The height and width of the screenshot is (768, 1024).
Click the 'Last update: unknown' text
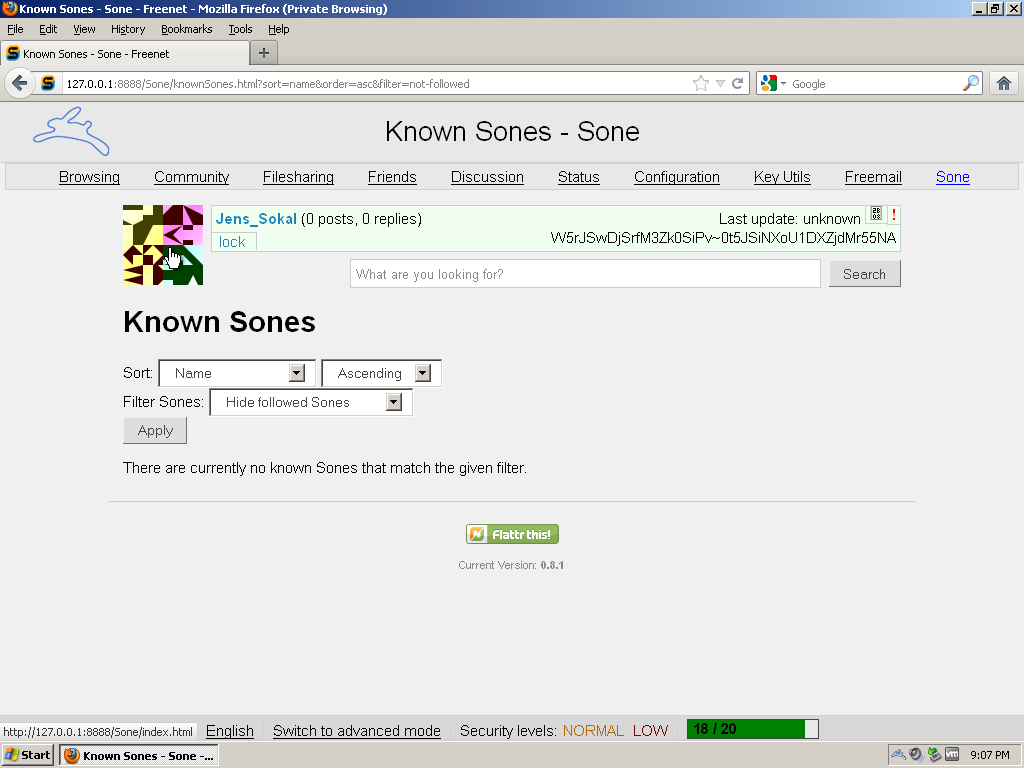790,219
